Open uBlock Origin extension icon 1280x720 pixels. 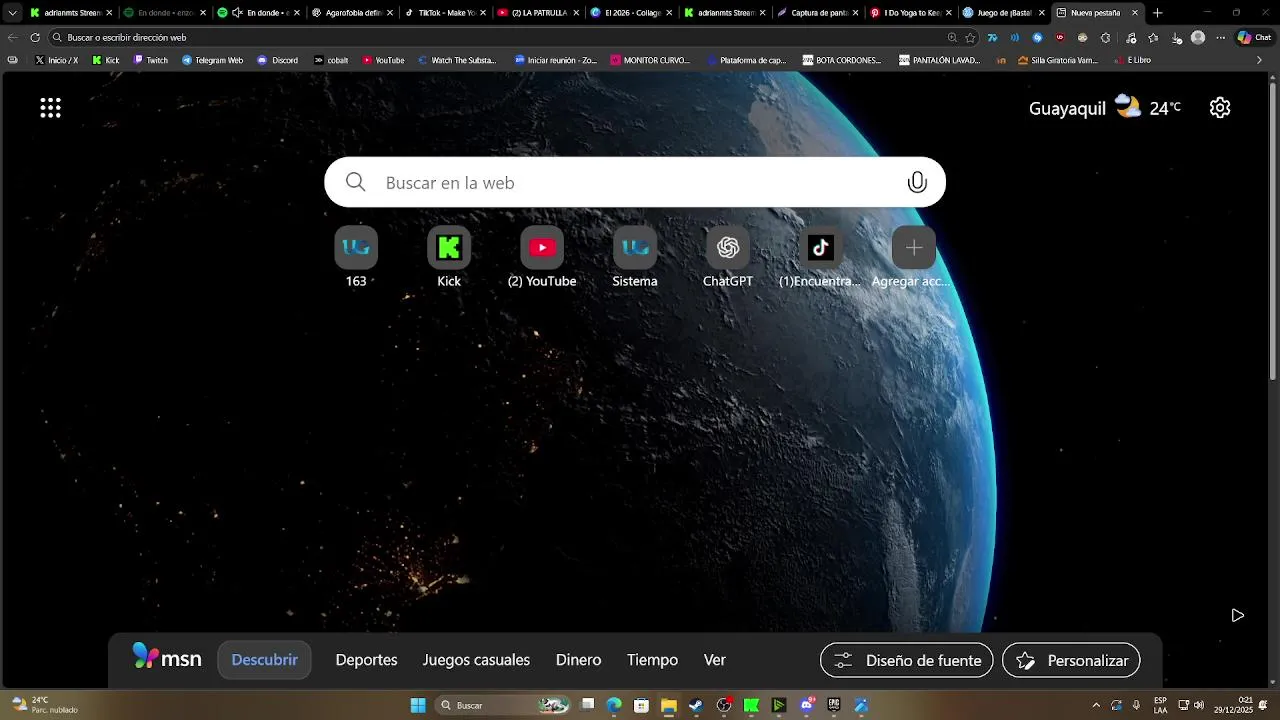point(1060,37)
